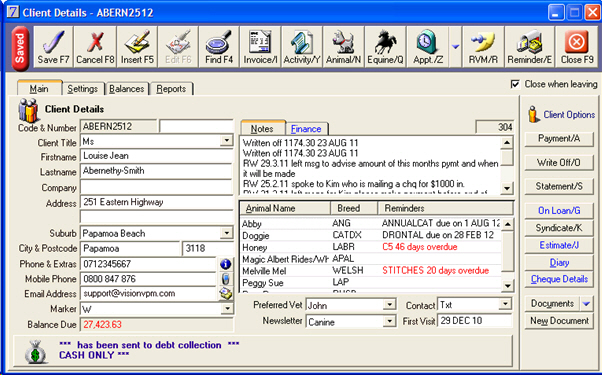Open the Invoice/I toolbar icon
This screenshot has height=375, width=602.
point(260,47)
